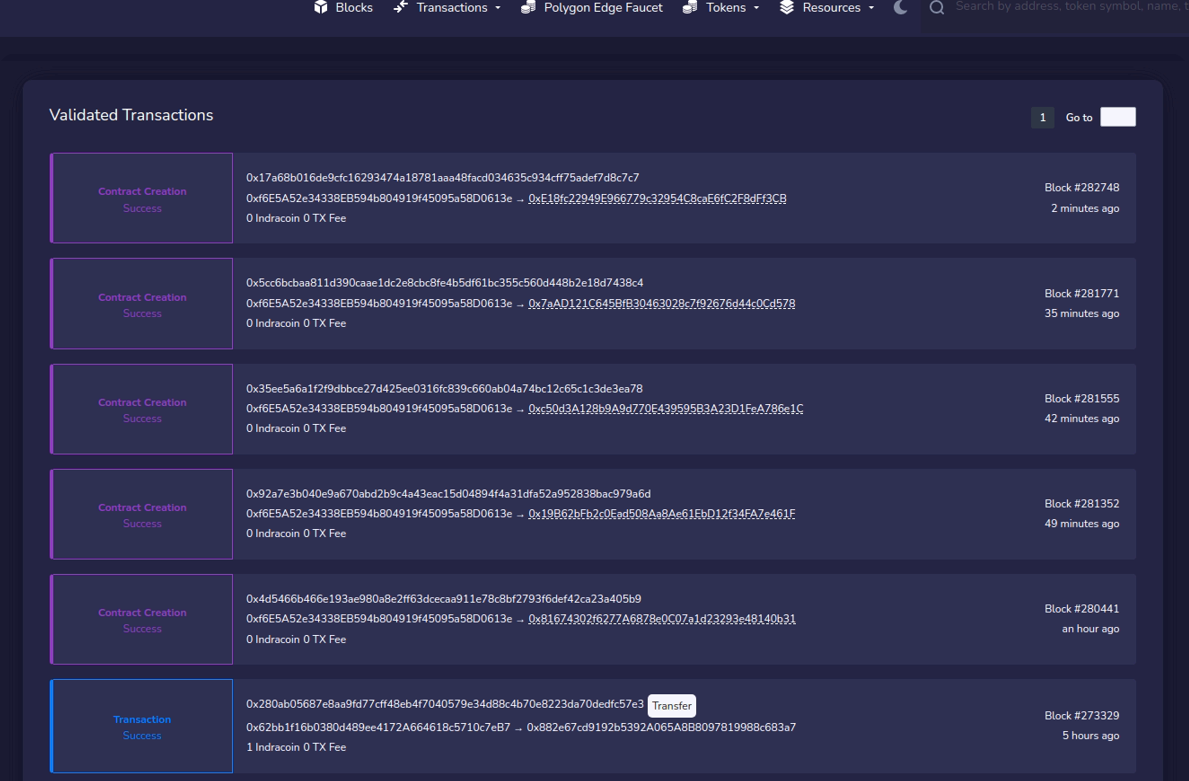This screenshot has height=781, width=1189.
Task: Click the Blocks cube icon
Action: [x=321, y=7]
